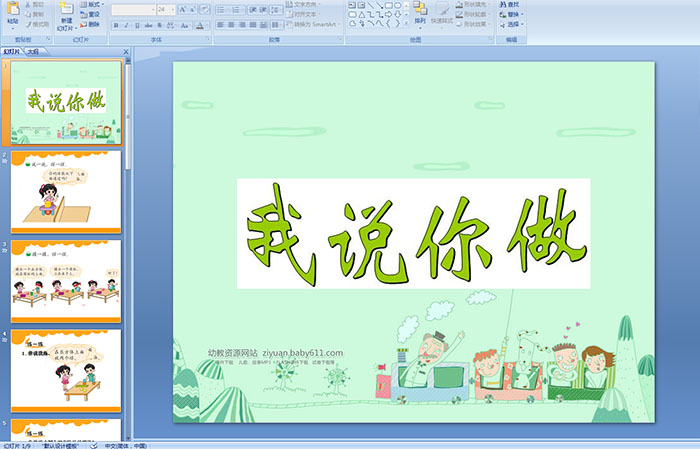Close the slide thumbnail pane
This screenshot has height=449, width=700.
pos(125,52)
